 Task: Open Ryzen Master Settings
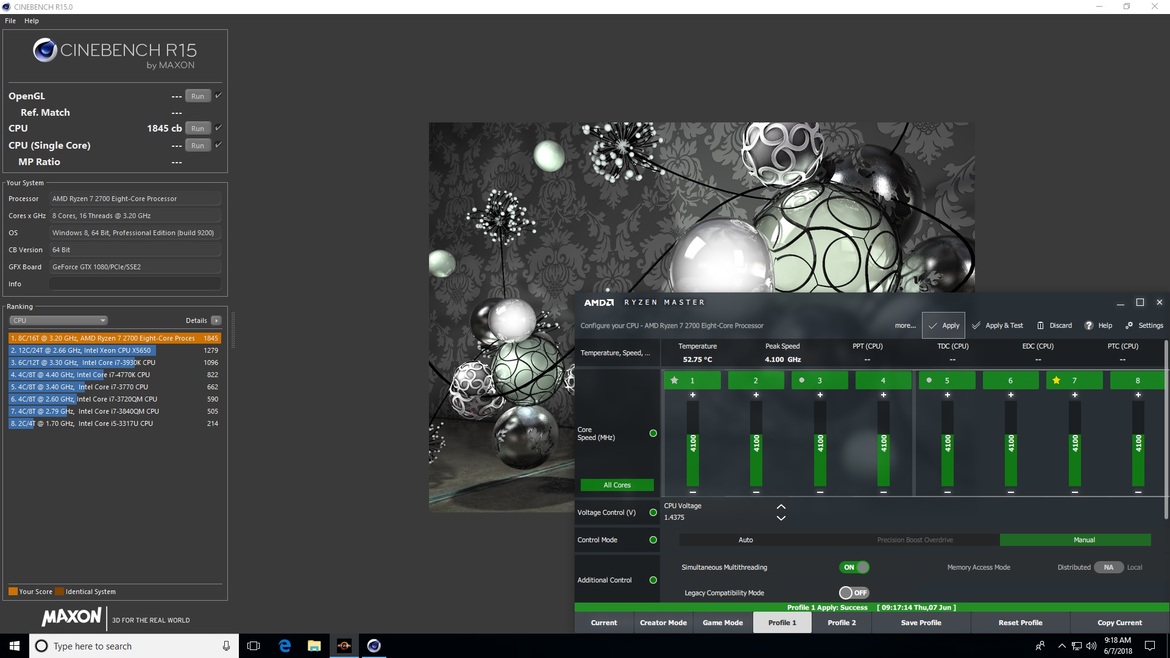(1144, 325)
